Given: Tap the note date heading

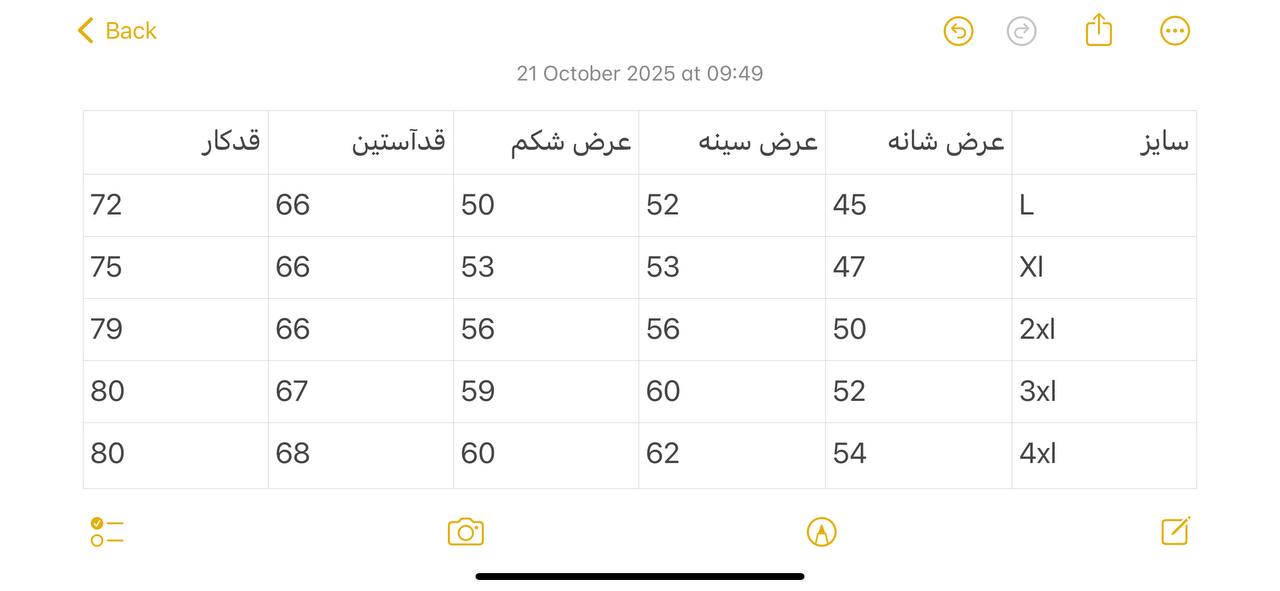Looking at the screenshot, I should [x=640, y=73].
